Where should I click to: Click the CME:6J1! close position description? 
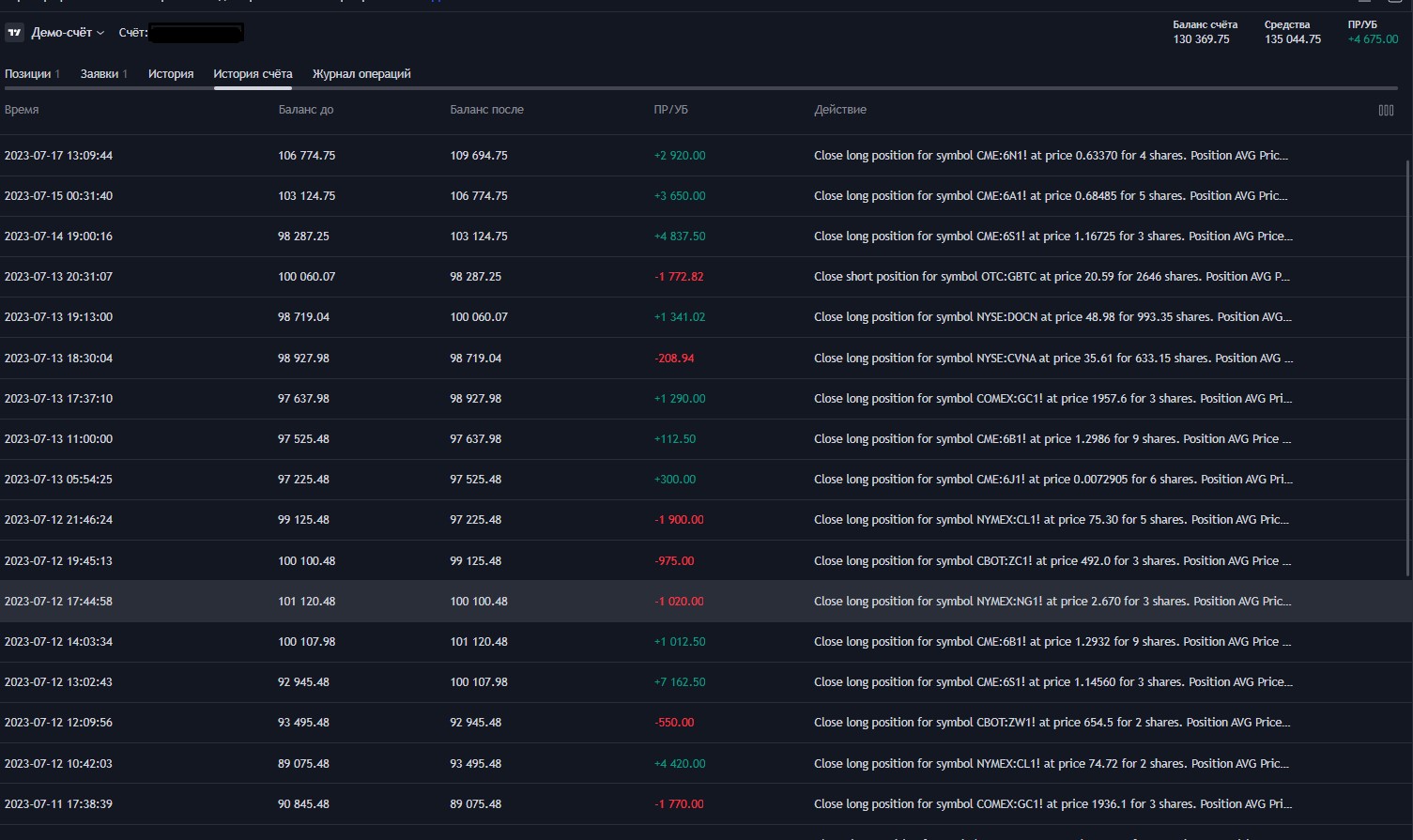tap(1052, 480)
